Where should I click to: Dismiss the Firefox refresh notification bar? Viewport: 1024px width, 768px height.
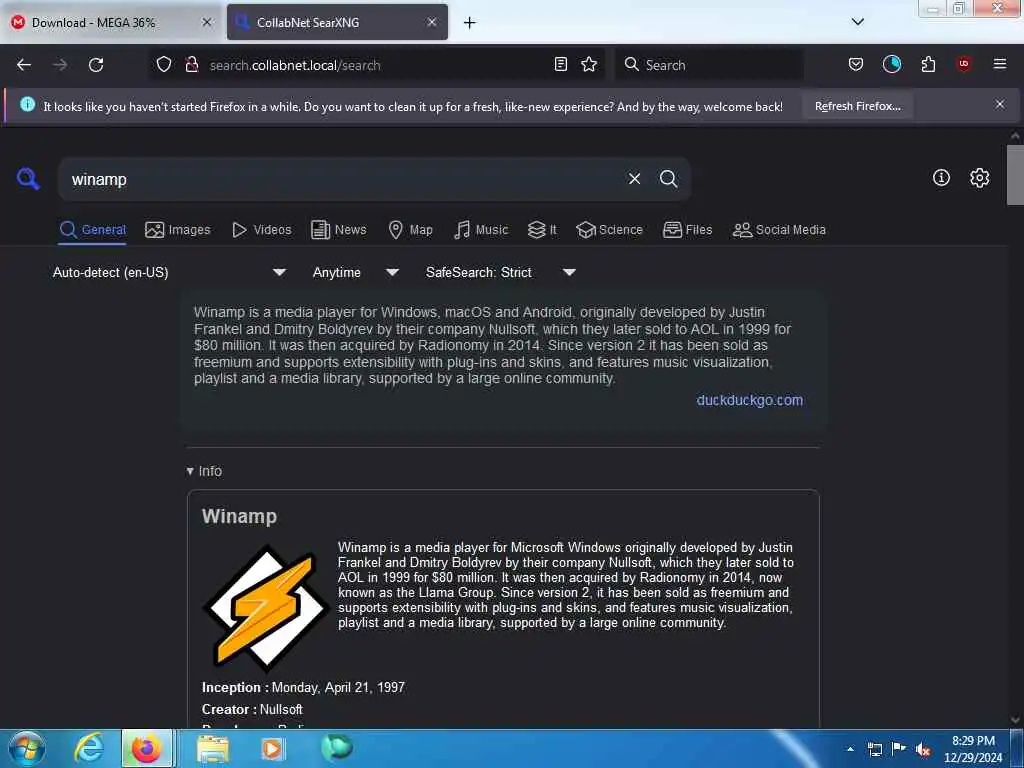coord(999,104)
